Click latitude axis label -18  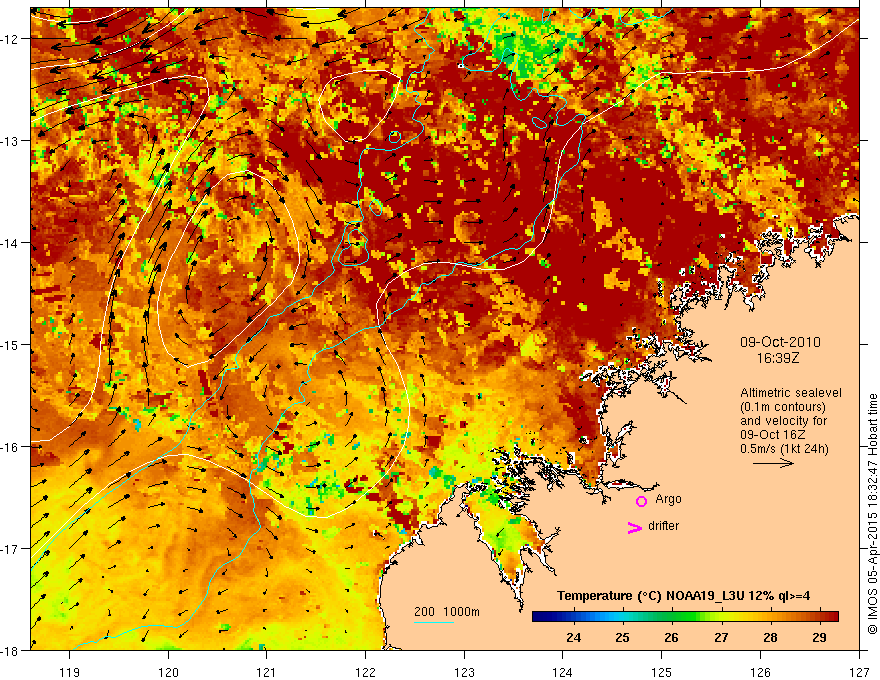click(10, 651)
